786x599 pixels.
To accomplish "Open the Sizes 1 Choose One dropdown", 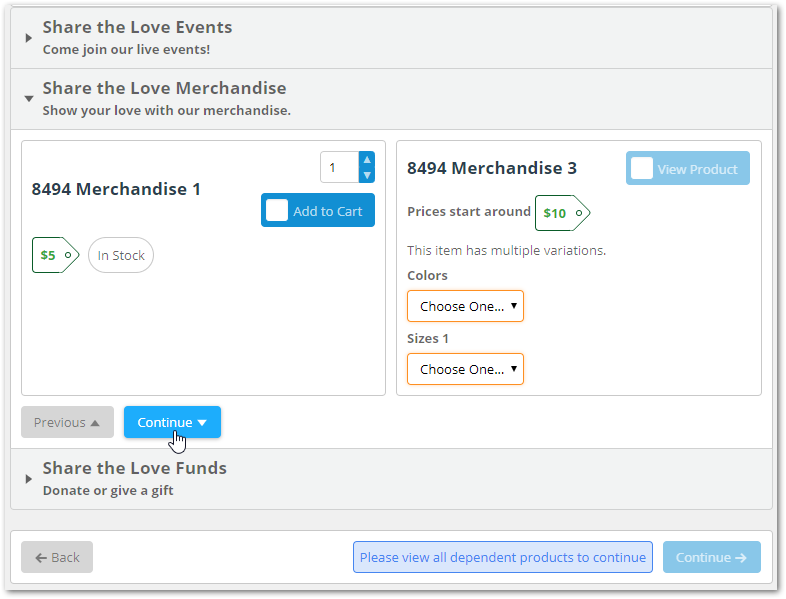I will (x=465, y=369).
